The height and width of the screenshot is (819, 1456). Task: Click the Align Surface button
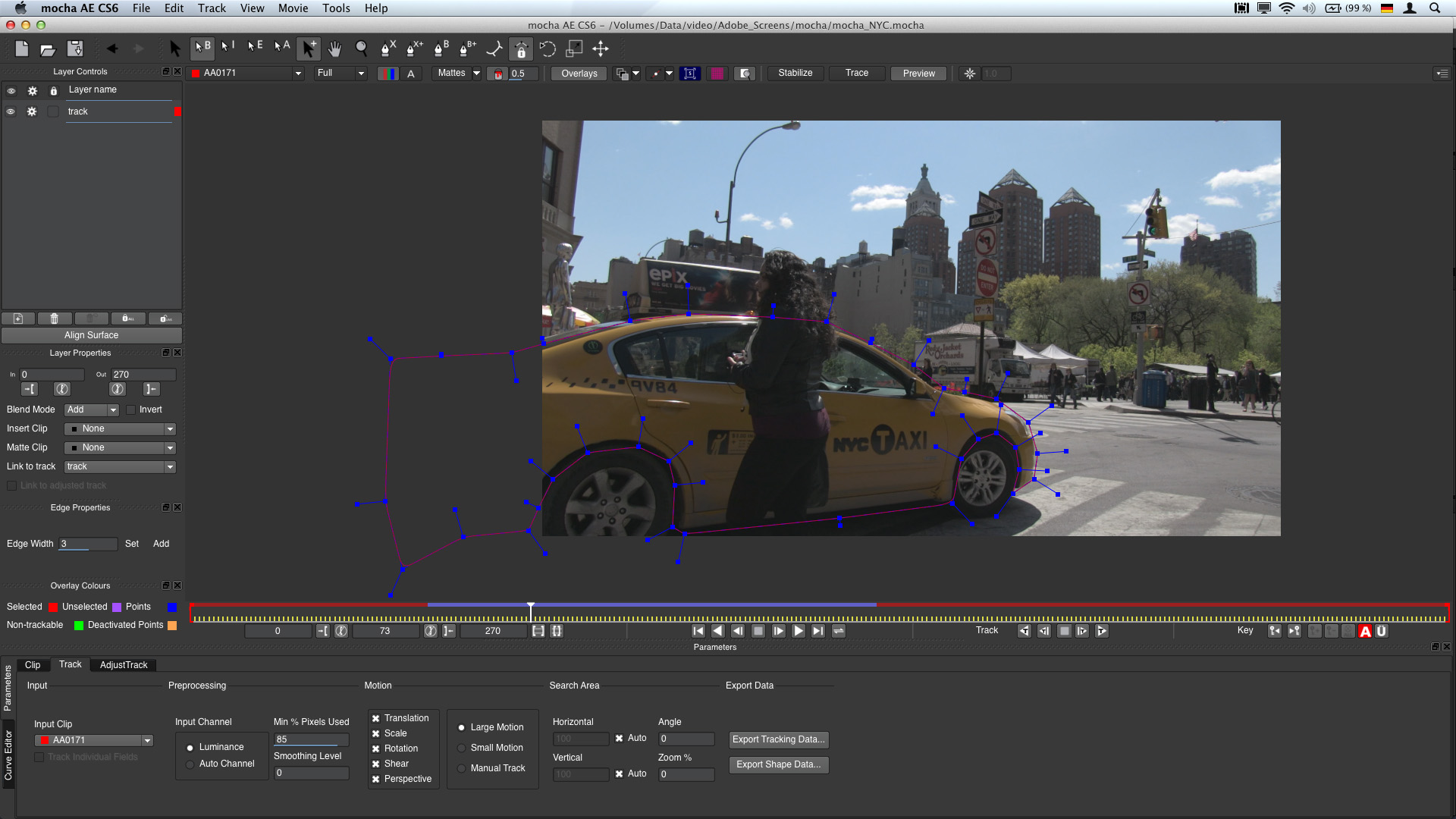point(91,335)
